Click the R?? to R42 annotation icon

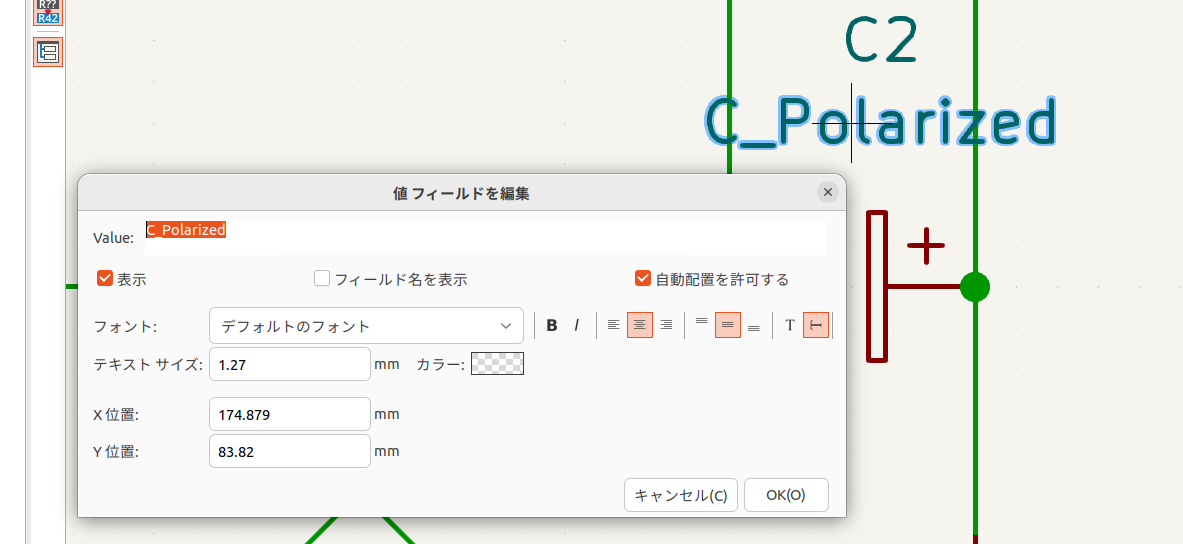coord(47,11)
